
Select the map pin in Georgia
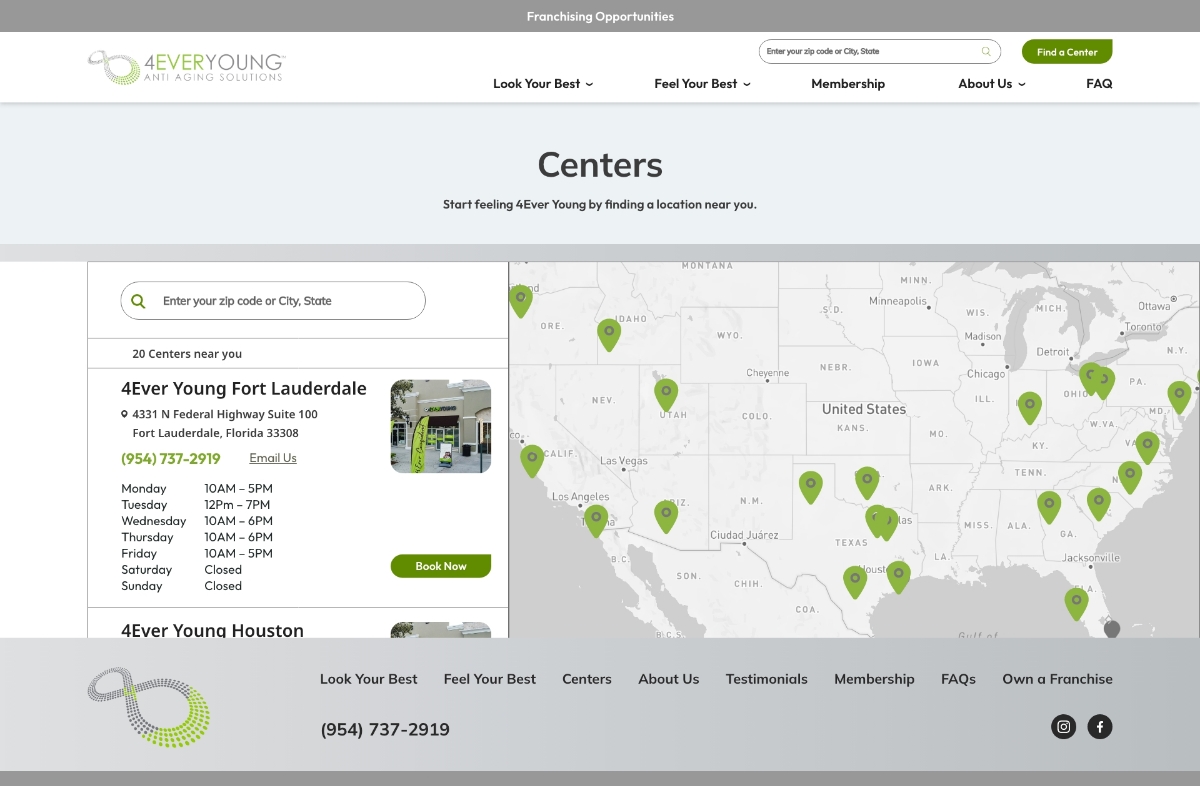pyautogui.click(x=1098, y=503)
